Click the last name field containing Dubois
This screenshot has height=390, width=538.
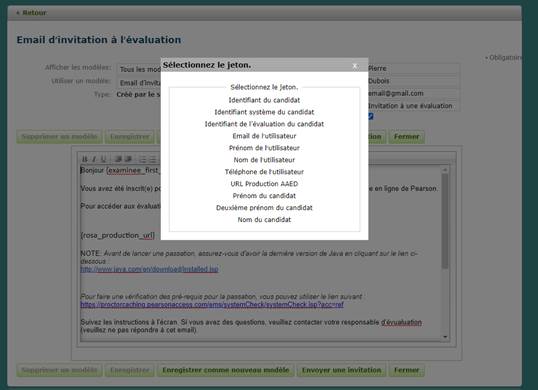(x=413, y=81)
